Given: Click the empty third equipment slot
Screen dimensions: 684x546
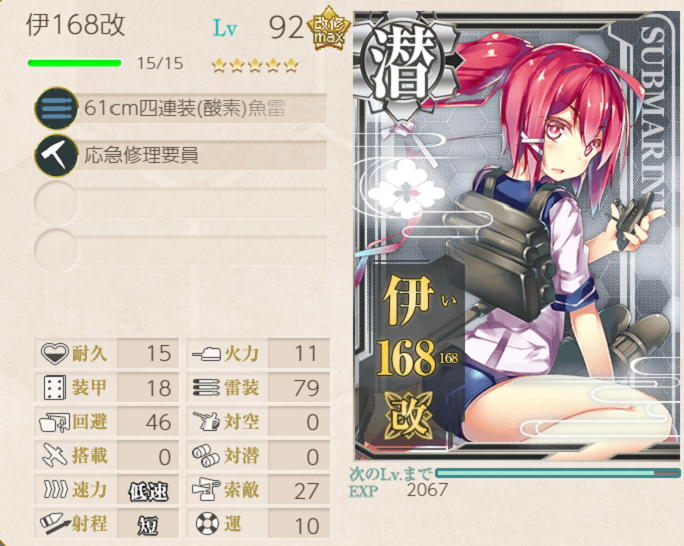Looking at the screenshot, I should click(181, 203).
